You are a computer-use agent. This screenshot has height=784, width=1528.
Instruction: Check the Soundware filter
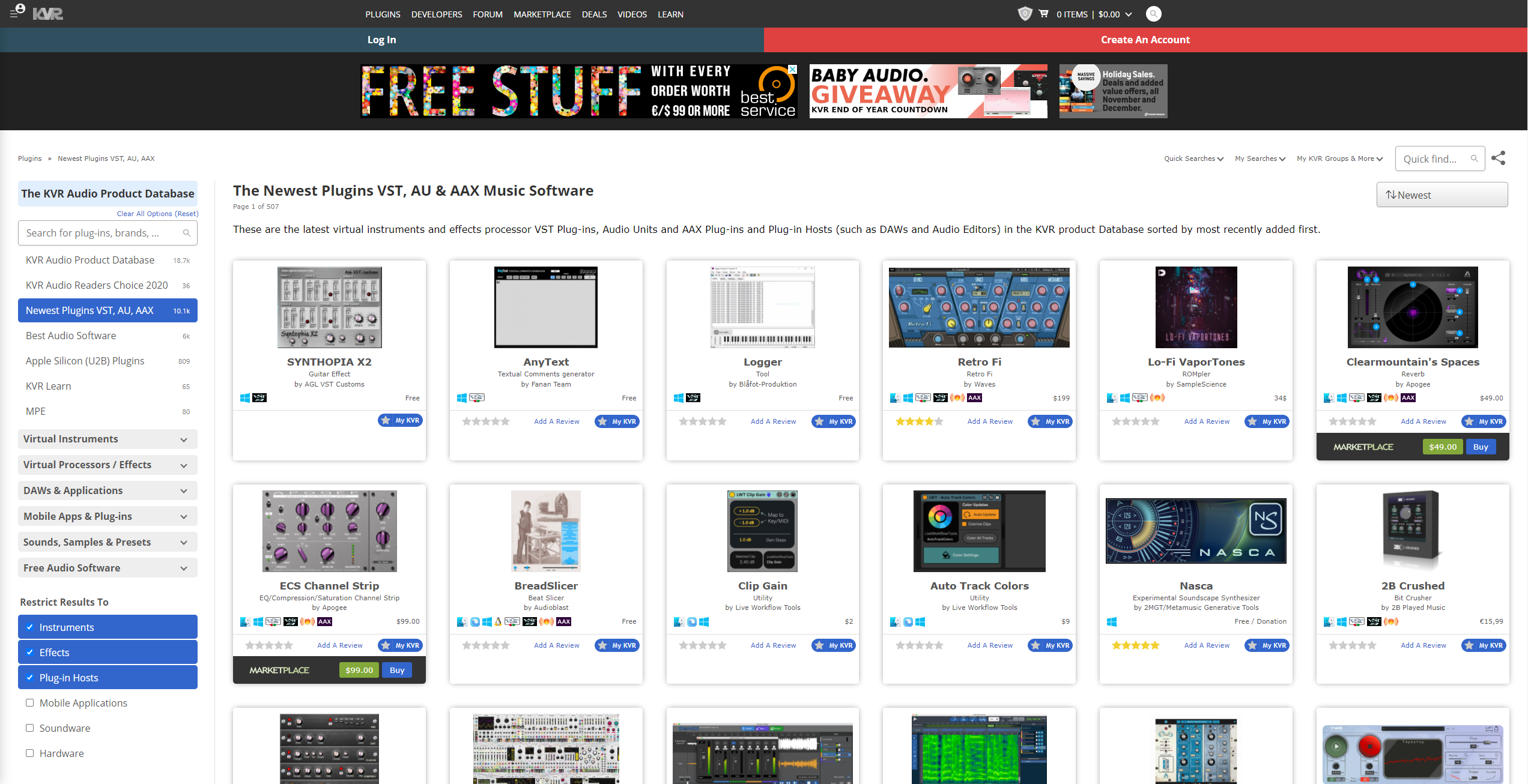[x=29, y=728]
